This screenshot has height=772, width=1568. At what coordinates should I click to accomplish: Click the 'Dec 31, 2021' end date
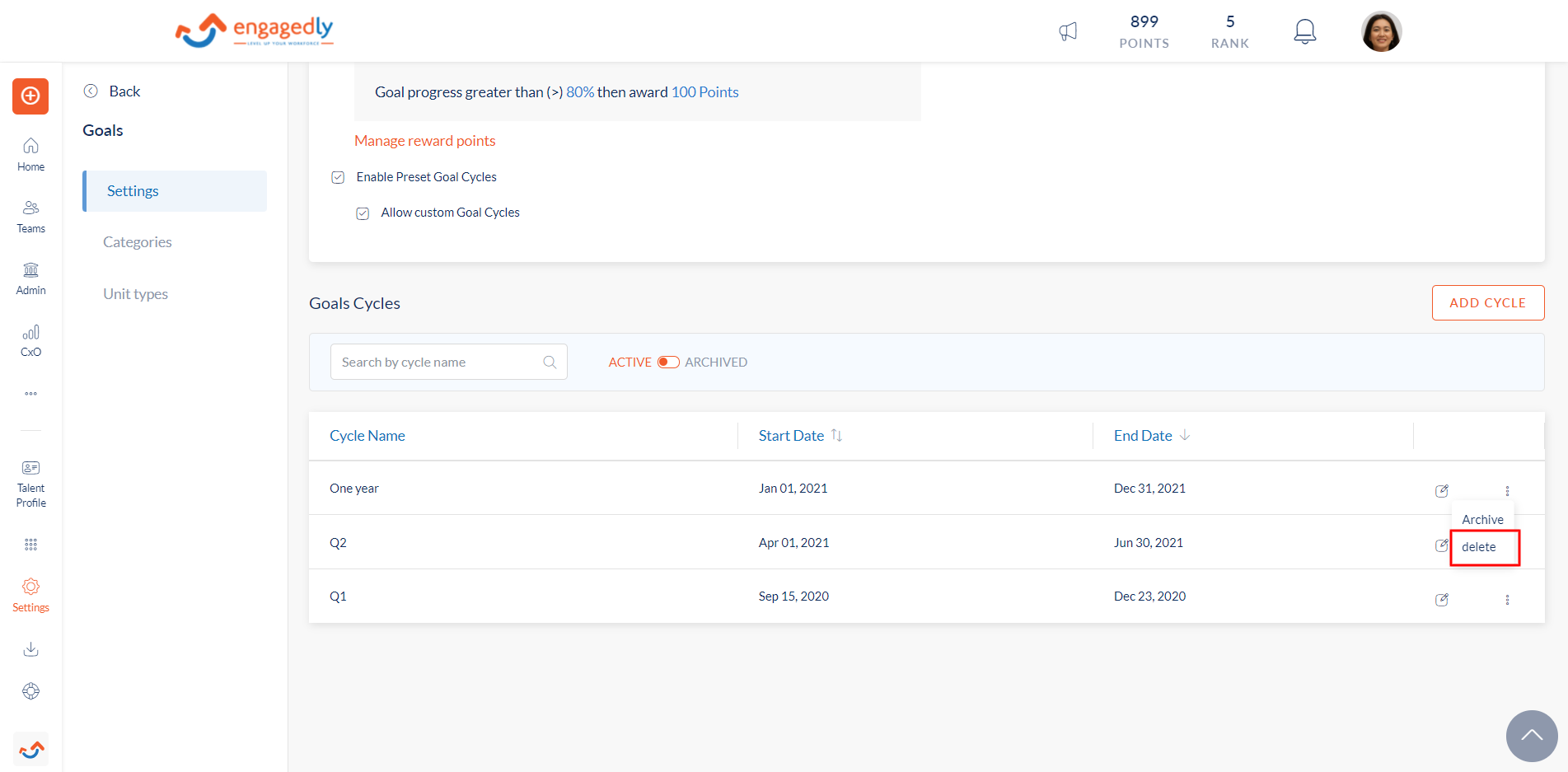tap(1149, 488)
